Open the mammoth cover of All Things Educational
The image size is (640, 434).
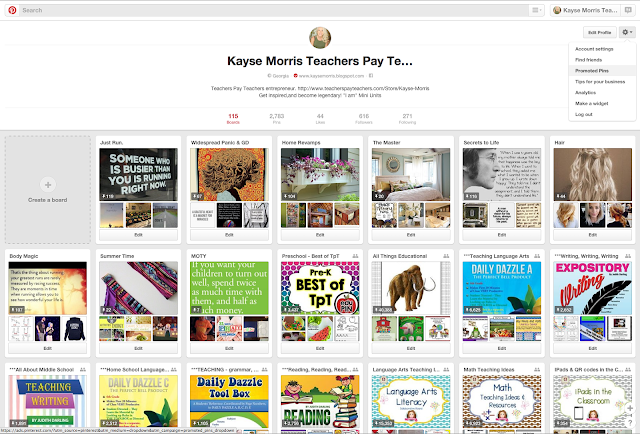411,288
